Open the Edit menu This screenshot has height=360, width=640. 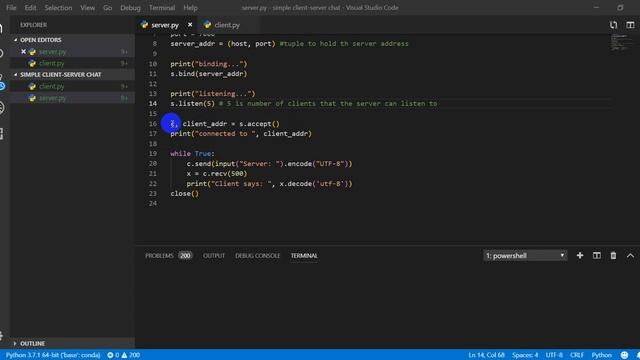30,8
